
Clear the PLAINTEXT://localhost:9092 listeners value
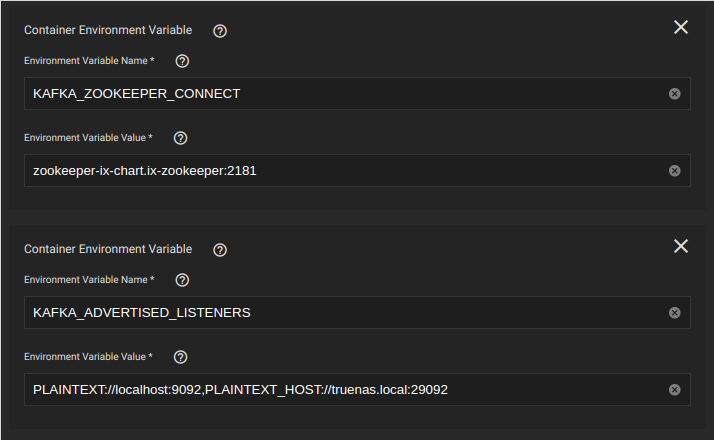pos(674,390)
